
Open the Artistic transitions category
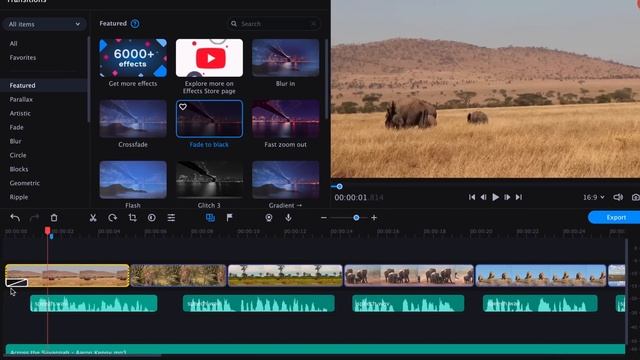(x=20, y=113)
